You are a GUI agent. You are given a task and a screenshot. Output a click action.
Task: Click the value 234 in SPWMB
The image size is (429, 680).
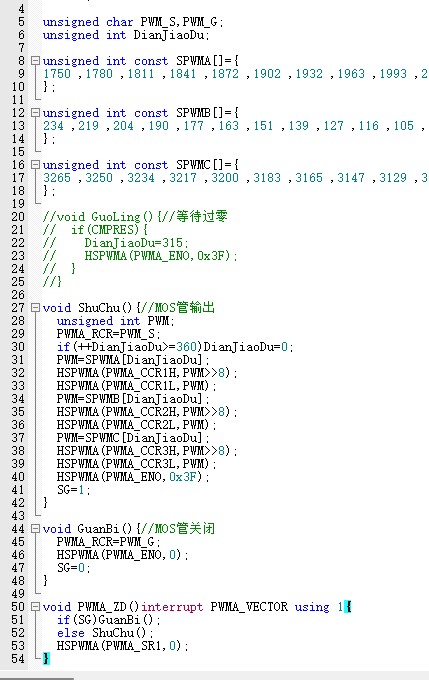[x=53, y=126]
